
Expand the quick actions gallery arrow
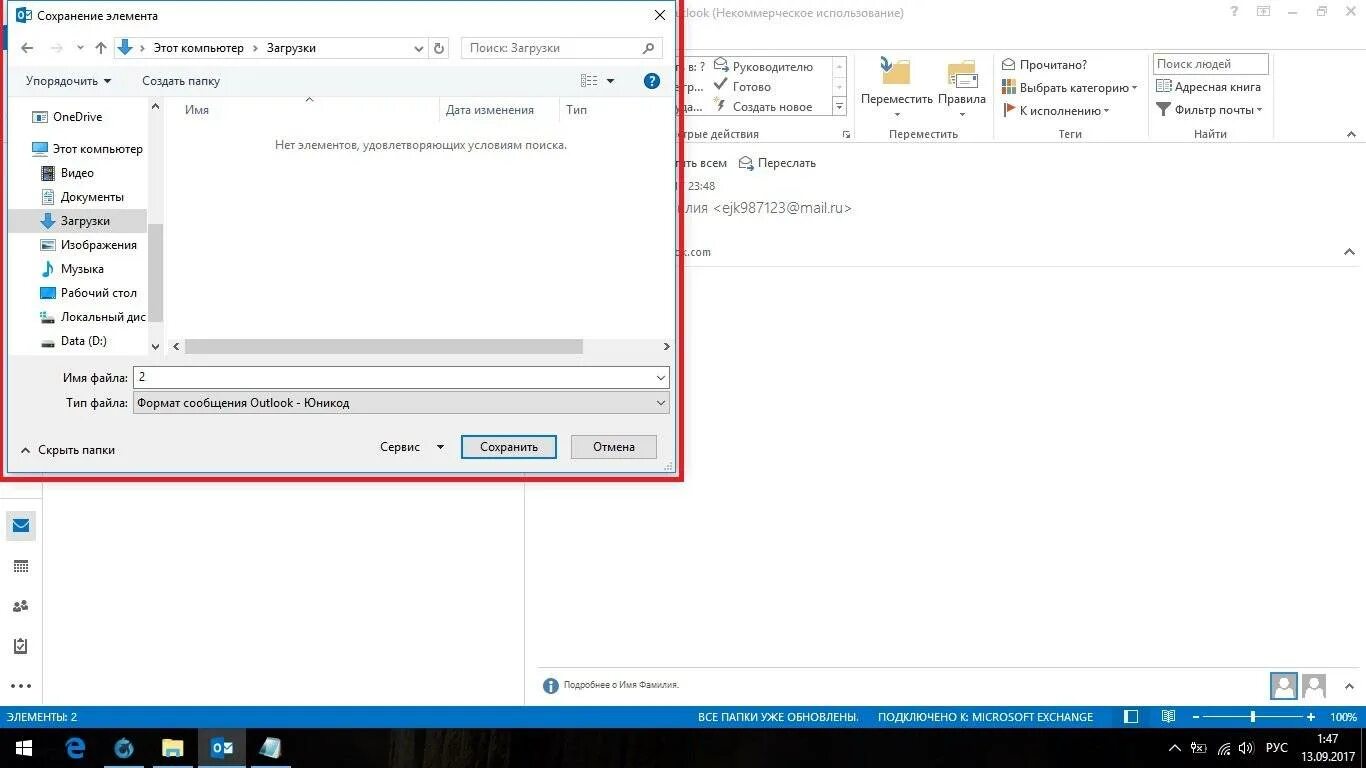[x=839, y=106]
